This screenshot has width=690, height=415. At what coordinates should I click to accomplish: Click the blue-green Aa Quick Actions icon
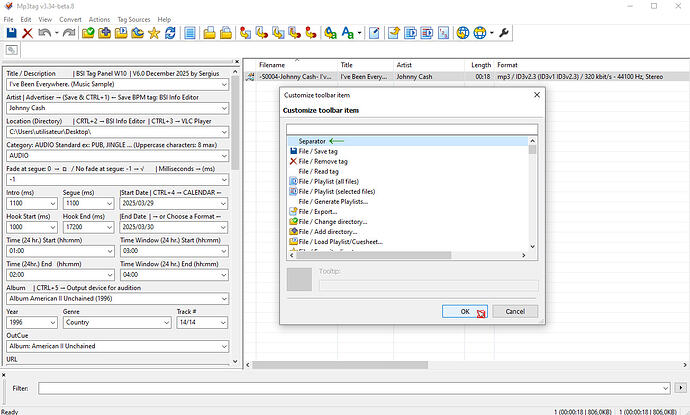click(x=348, y=33)
